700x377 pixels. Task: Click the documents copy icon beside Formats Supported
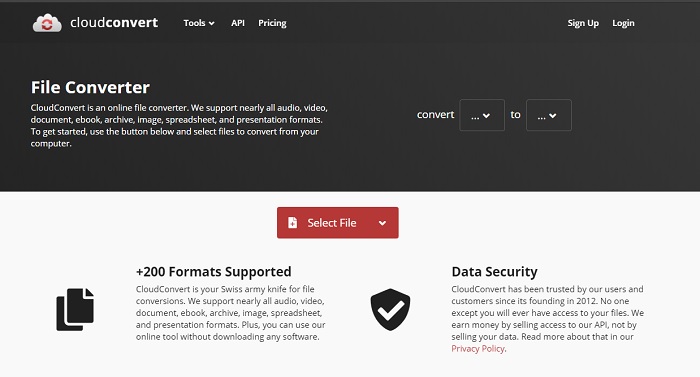point(75,310)
